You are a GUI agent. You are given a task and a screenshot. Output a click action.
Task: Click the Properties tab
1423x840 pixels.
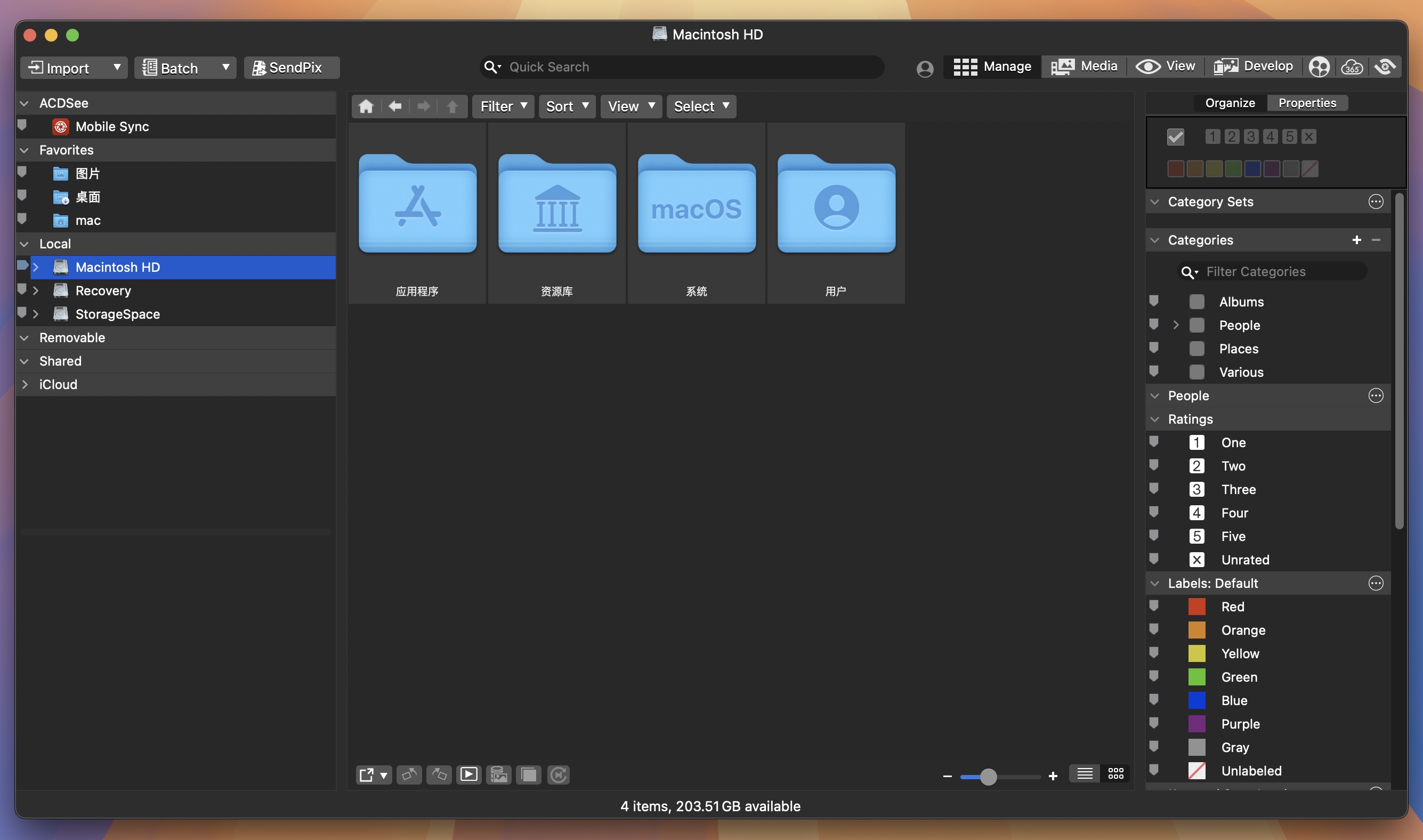point(1306,102)
